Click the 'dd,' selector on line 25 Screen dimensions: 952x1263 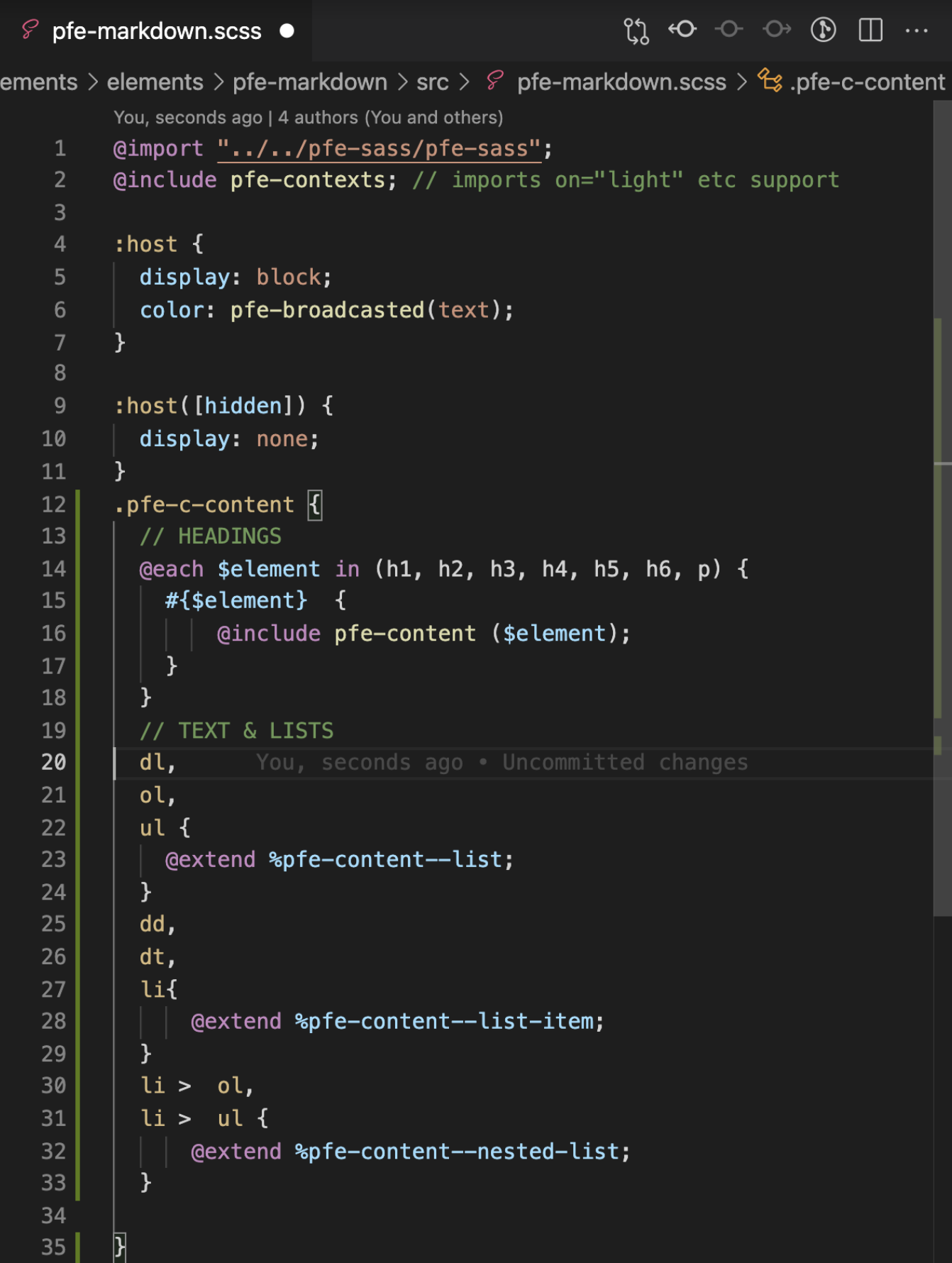pyautogui.click(x=157, y=924)
